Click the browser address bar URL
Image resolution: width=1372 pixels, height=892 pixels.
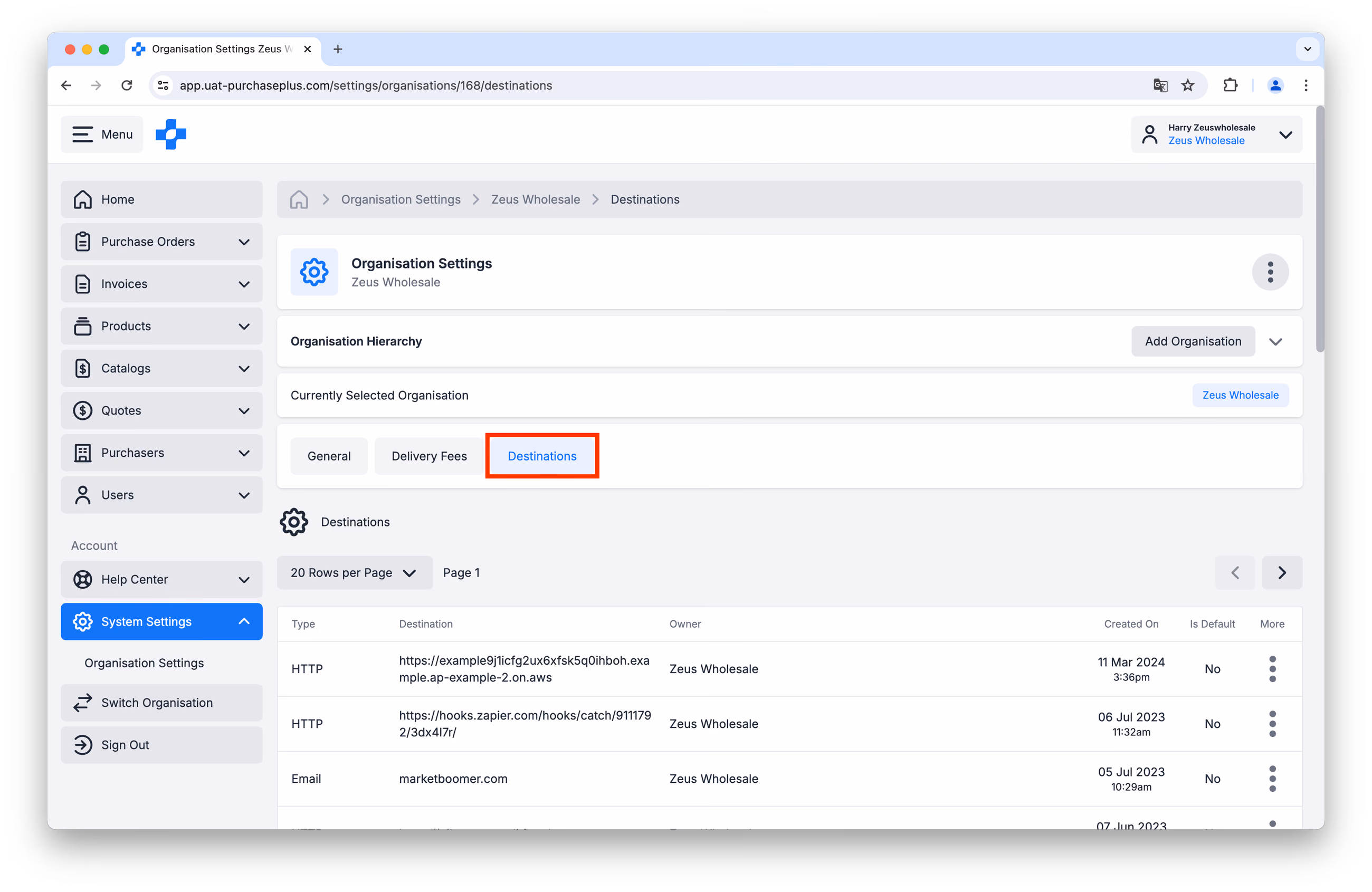click(366, 85)
